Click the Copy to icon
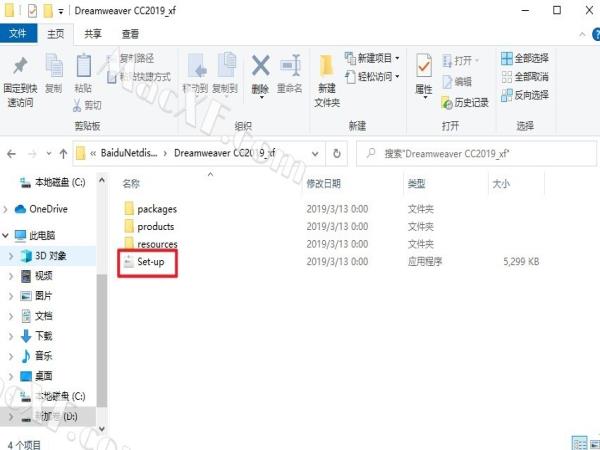Image resolution: width=600 pixels, height=450 pixels. 227,65
